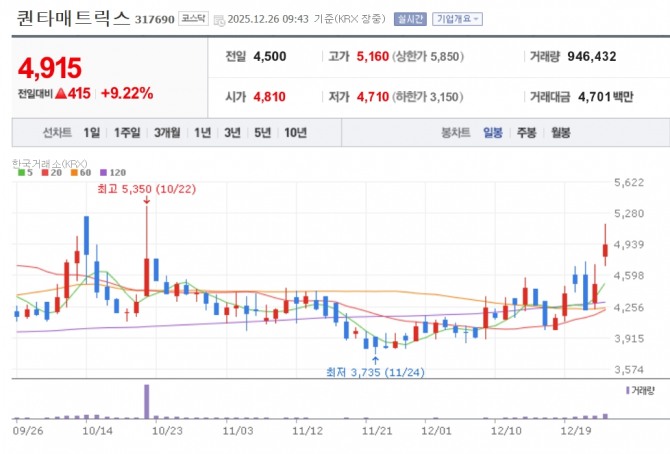Viewport: 670px width, 454px height.
Task: Click the 거래대금 value 4,701 백만
Action: click(x=605, y=97)
